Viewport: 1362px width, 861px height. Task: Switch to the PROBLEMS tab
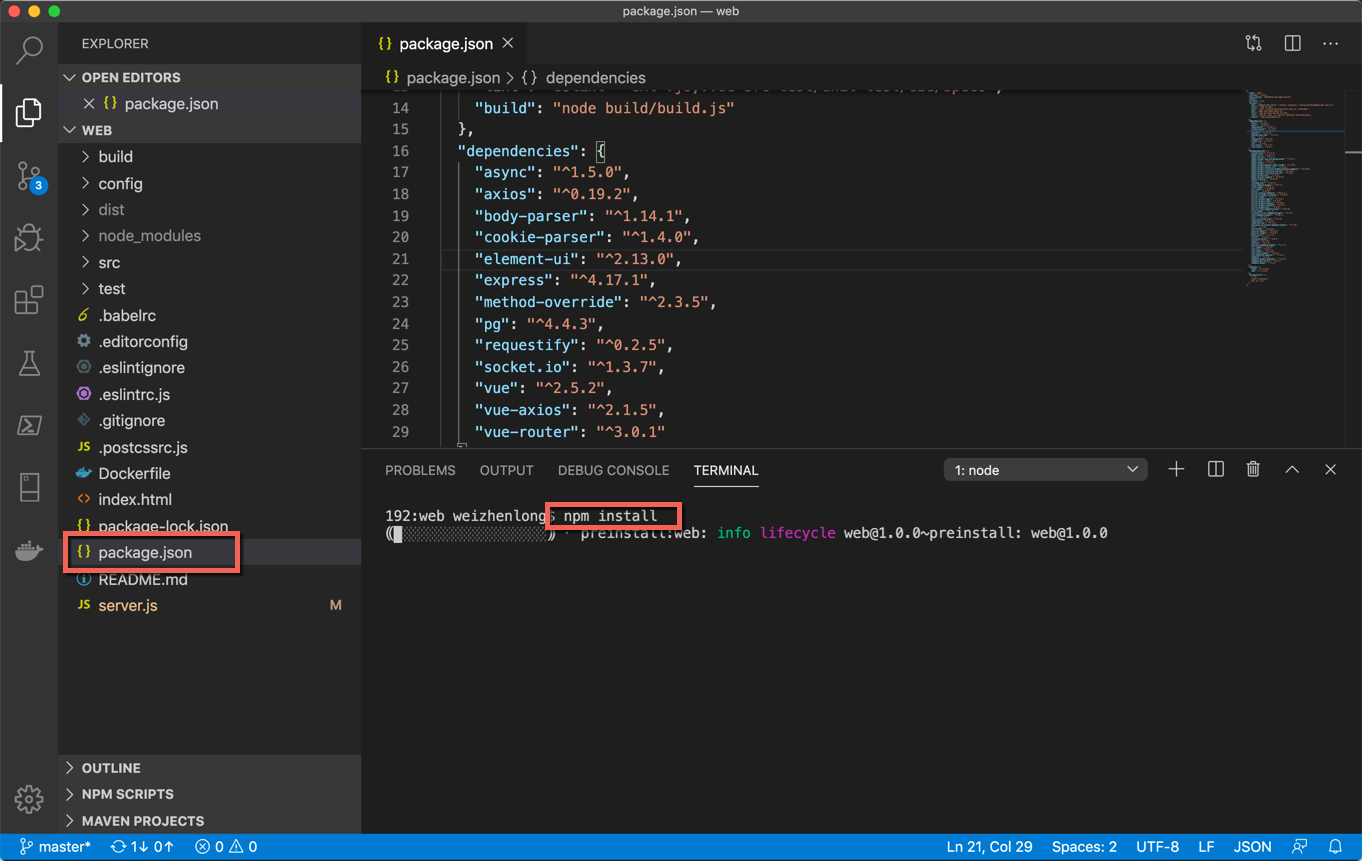(x=420, y=470)
